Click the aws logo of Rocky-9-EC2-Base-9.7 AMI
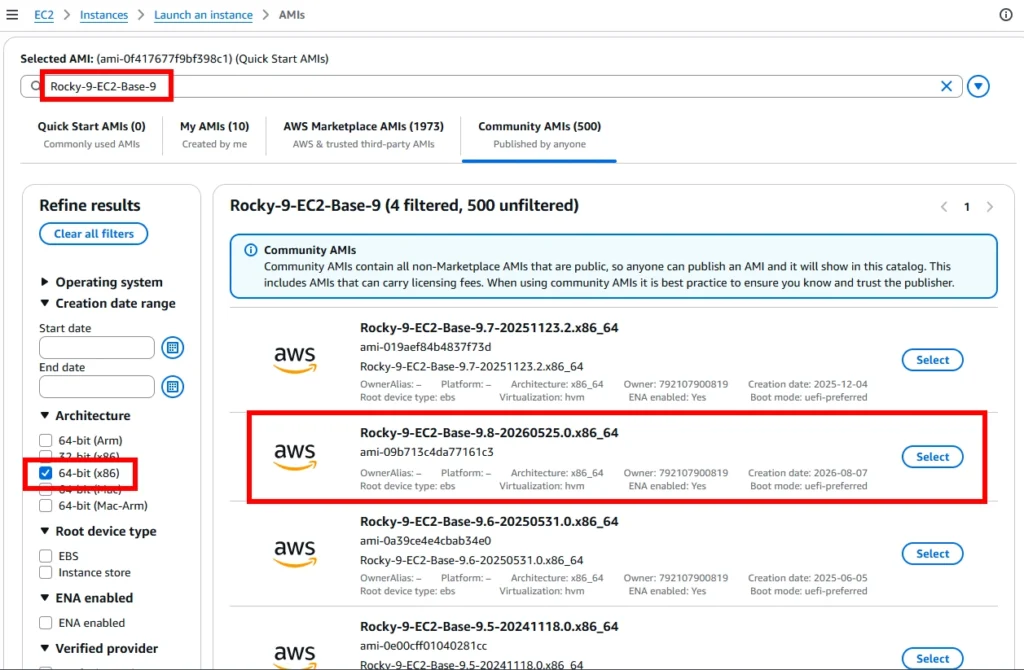1024x670 pixels. 295,360
